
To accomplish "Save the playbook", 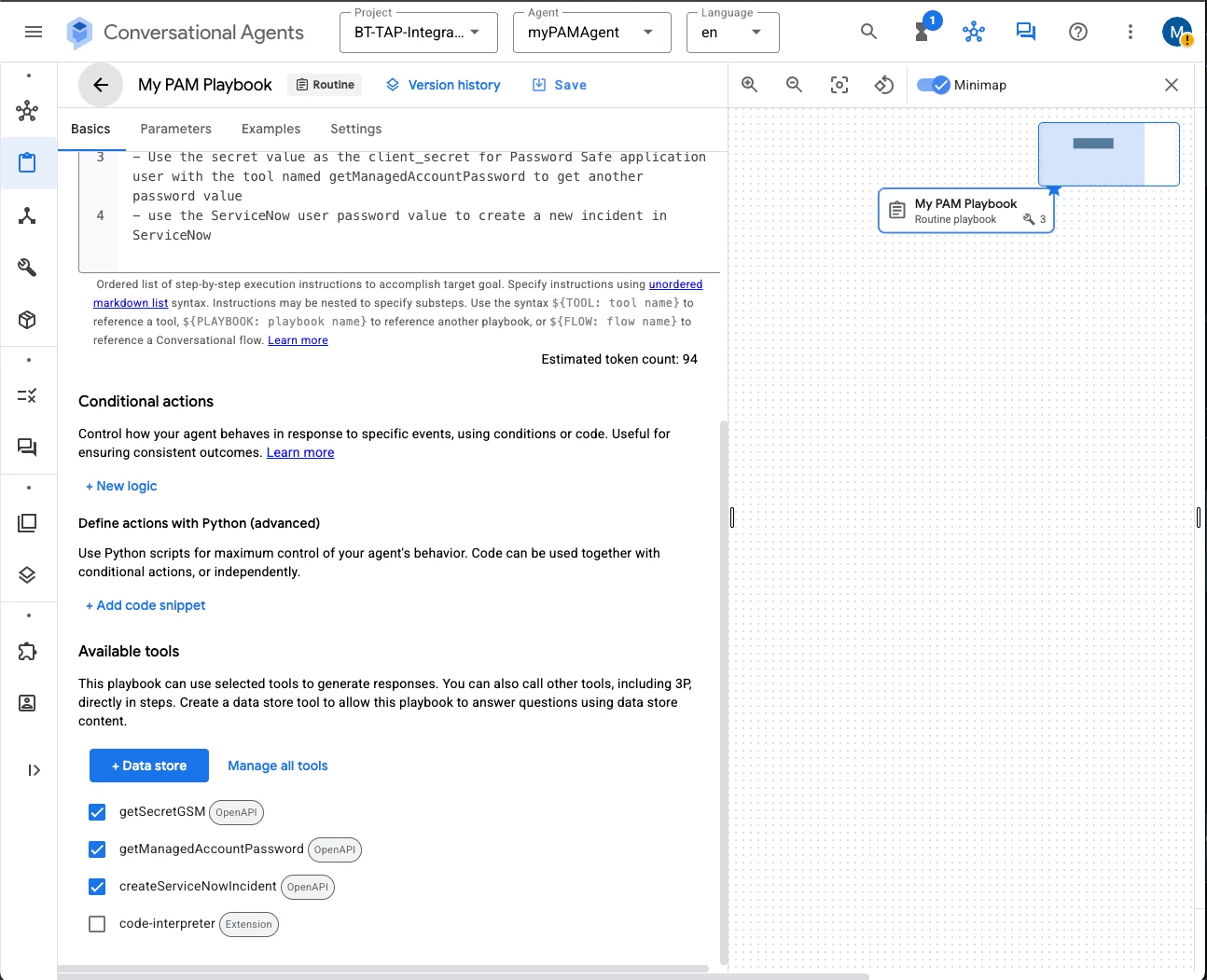I will click(x=560, y=85).
